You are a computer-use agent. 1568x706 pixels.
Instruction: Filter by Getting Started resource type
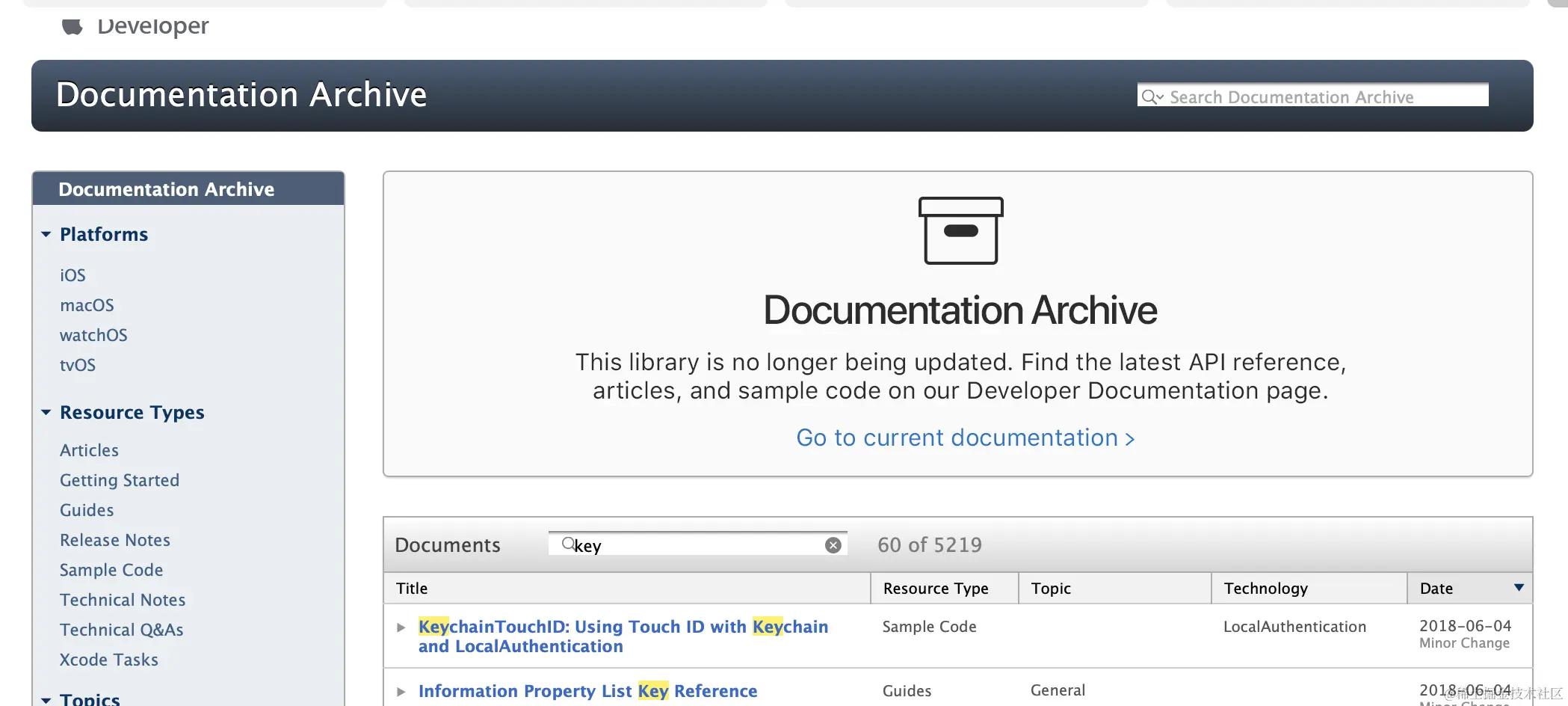coord(120,480)
